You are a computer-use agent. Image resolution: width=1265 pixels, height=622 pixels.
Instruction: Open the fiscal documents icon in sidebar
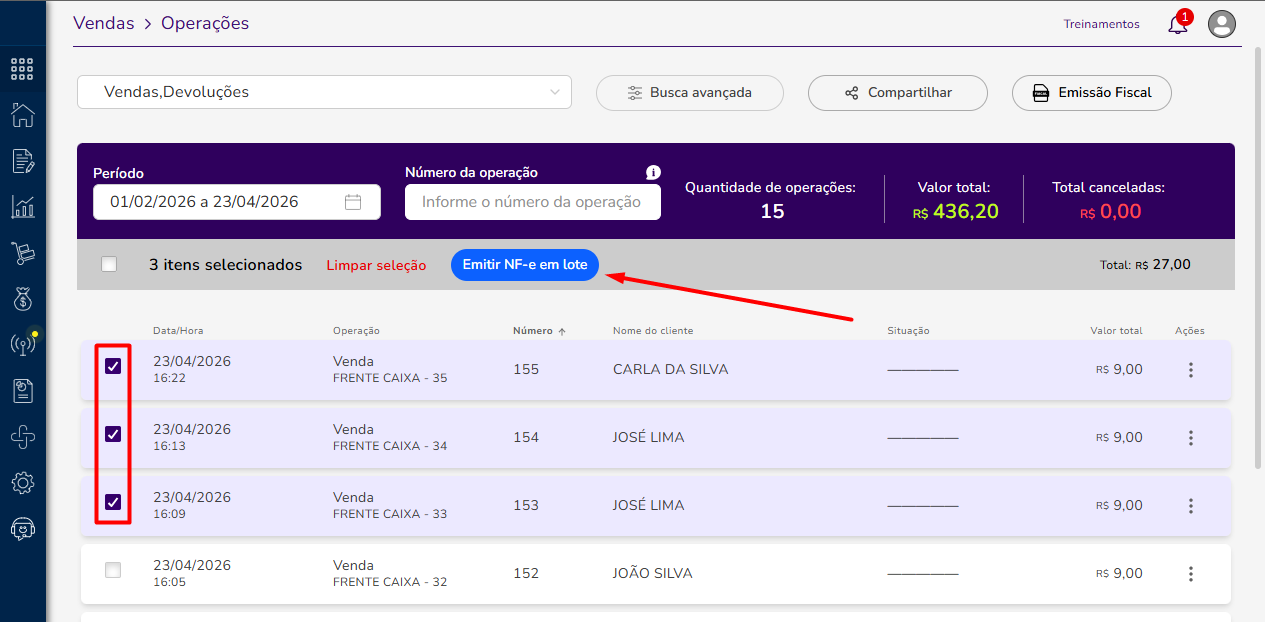click(x=22, y=391)
